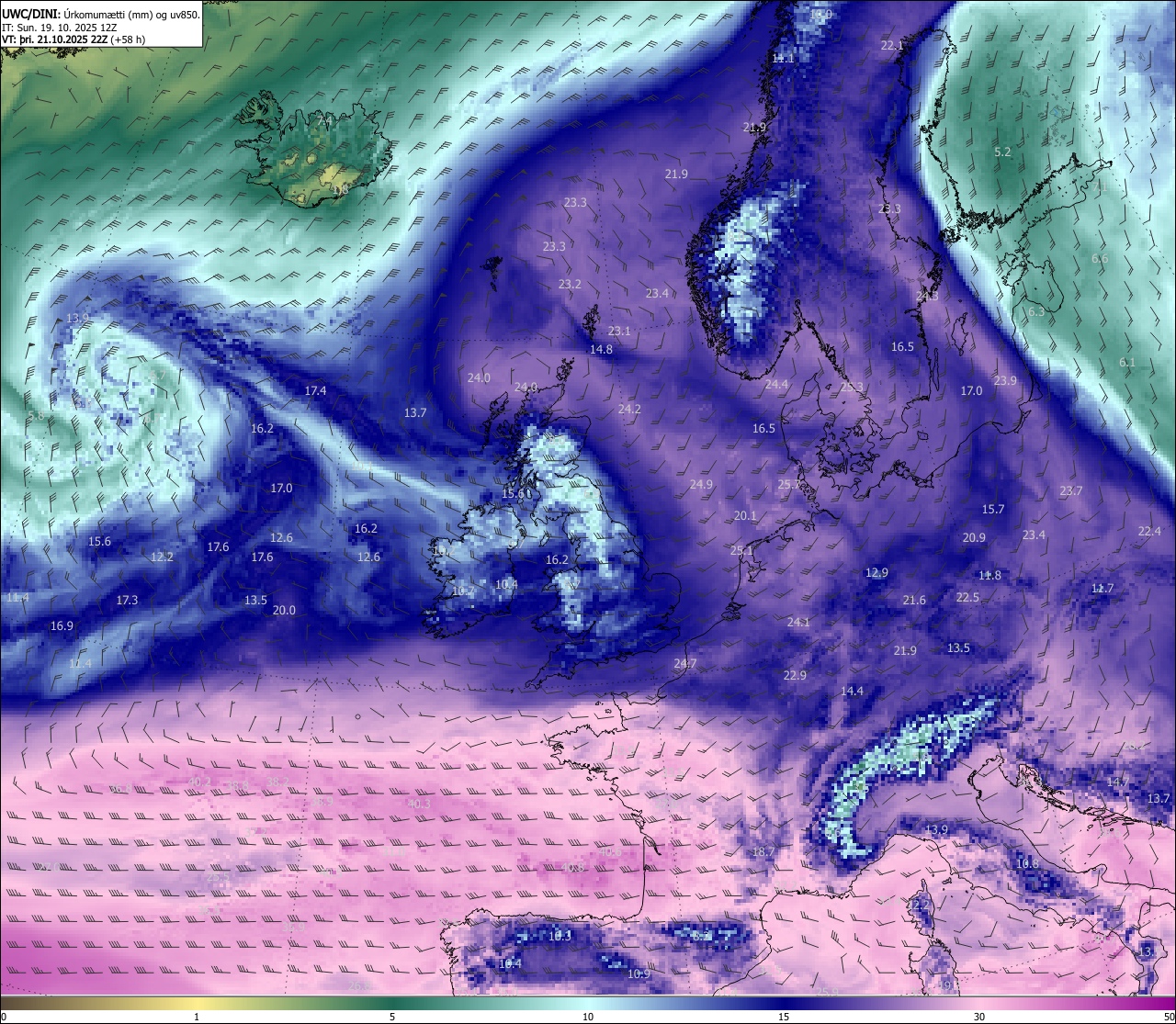Click the 5 tick on the color scale
The width and height of the screenshot is (1176, 1024).
click(x=392, y=1017)
